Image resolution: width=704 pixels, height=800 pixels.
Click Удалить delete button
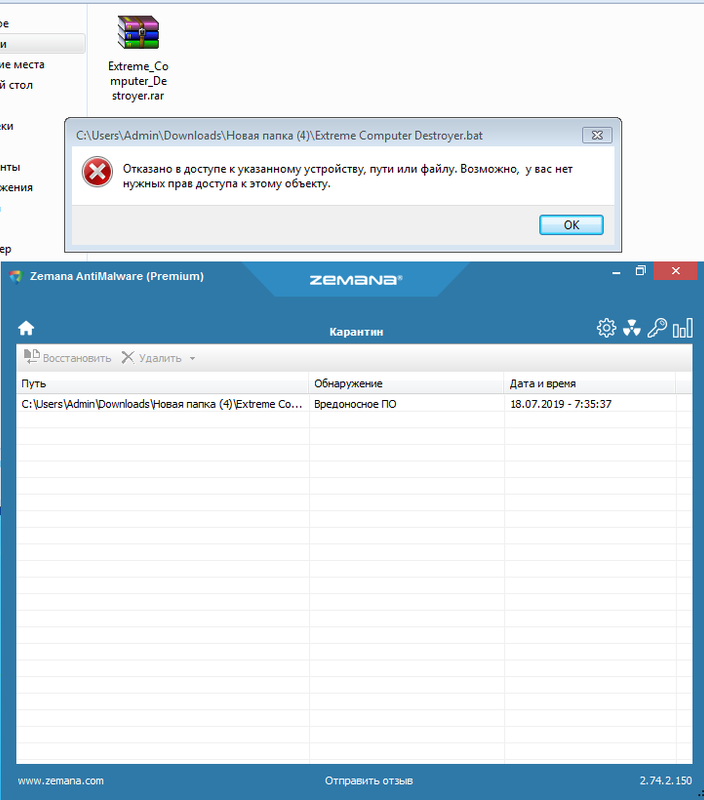152,358
